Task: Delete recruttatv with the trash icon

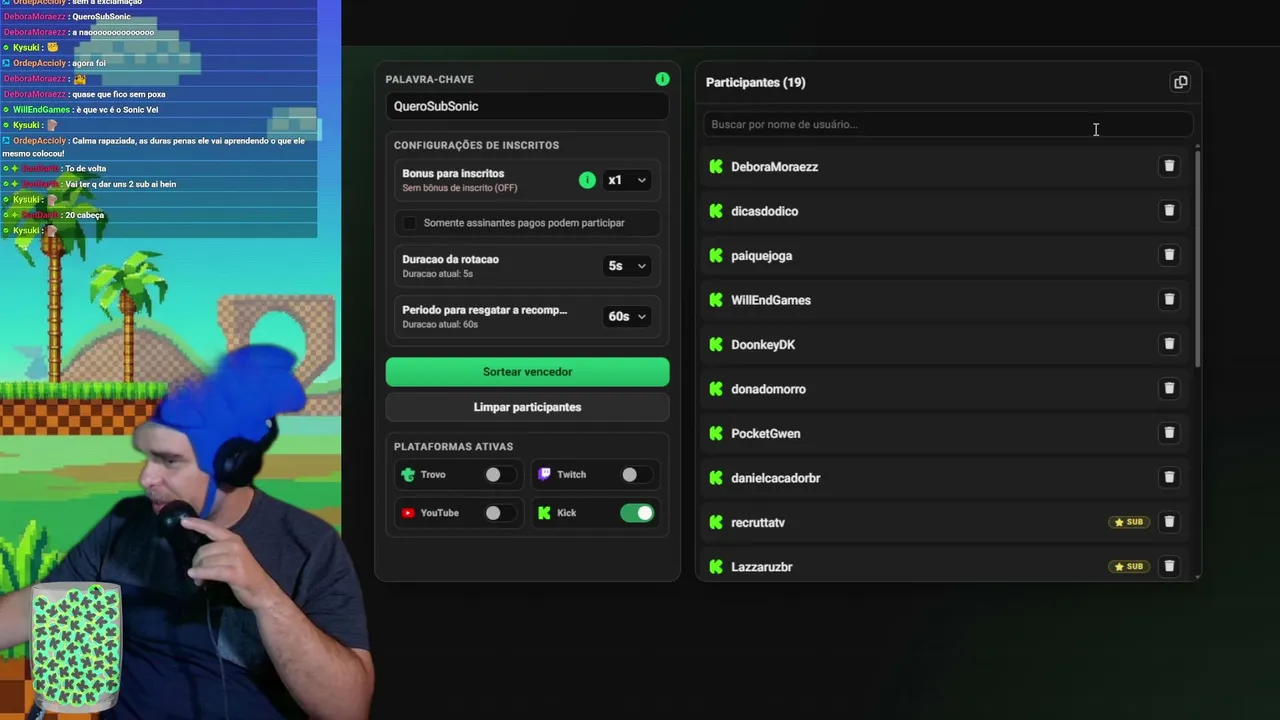Action: tap(1169, 522)
